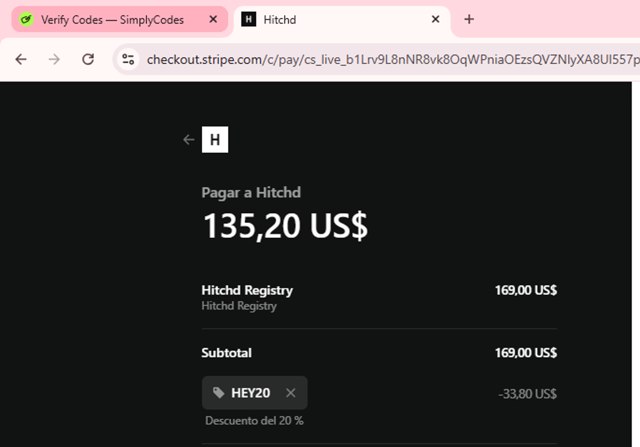Return to Hitchd via back arrow

pos(189,140)
